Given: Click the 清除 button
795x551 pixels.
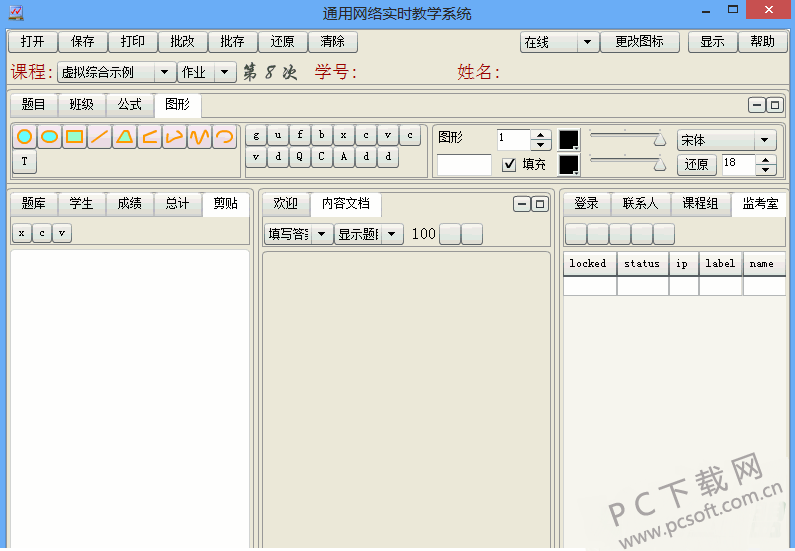Looking at the screenshot, I should [332, 42].
